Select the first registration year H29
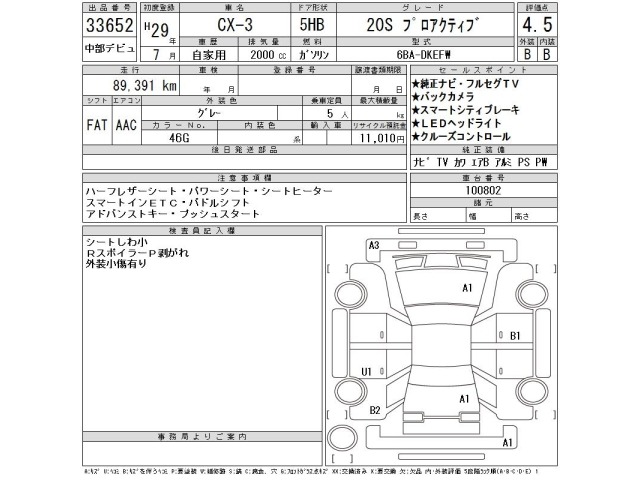The width and height of the screenshot is (640, 480). pos(157,29)
